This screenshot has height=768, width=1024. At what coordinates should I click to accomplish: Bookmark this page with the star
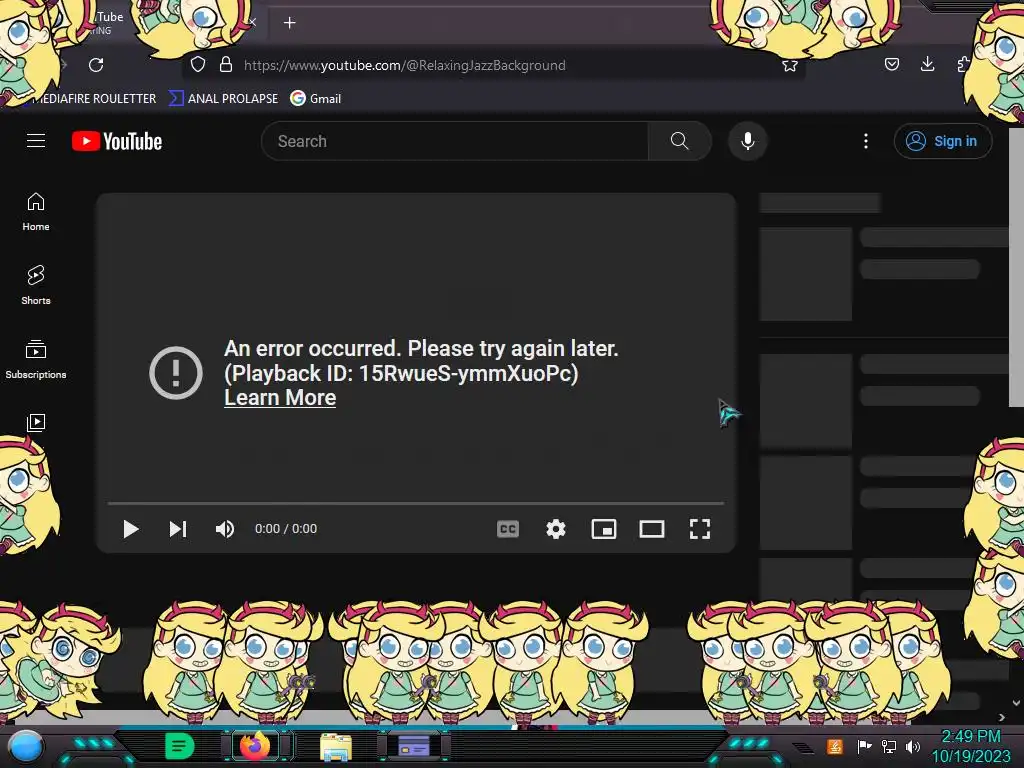[790, 65]
